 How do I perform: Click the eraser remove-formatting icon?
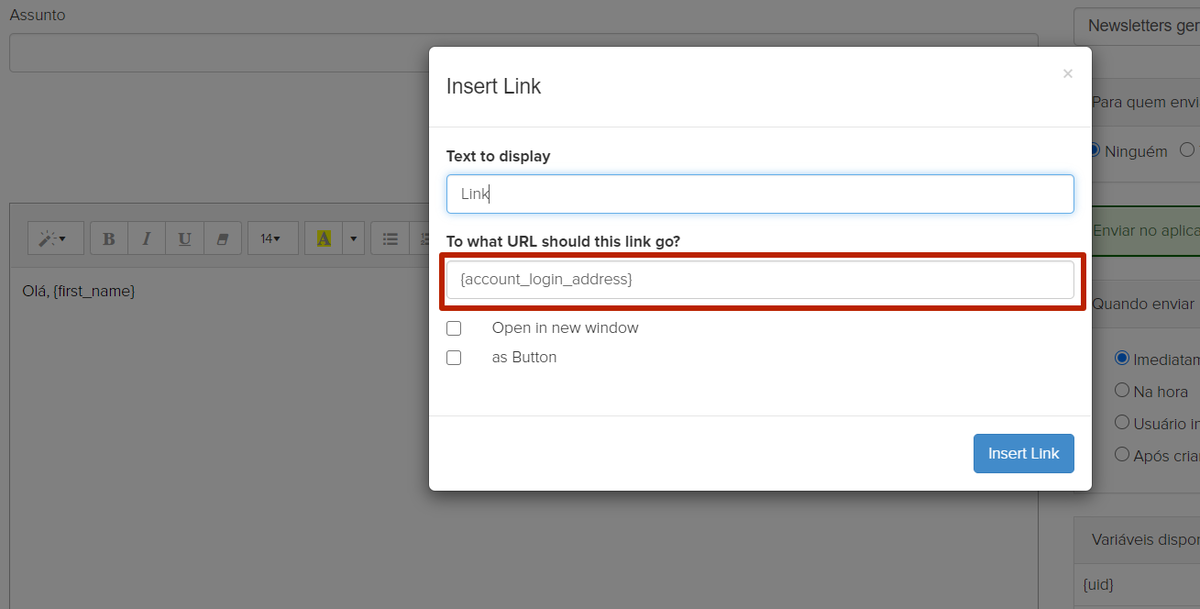(222, 239)
